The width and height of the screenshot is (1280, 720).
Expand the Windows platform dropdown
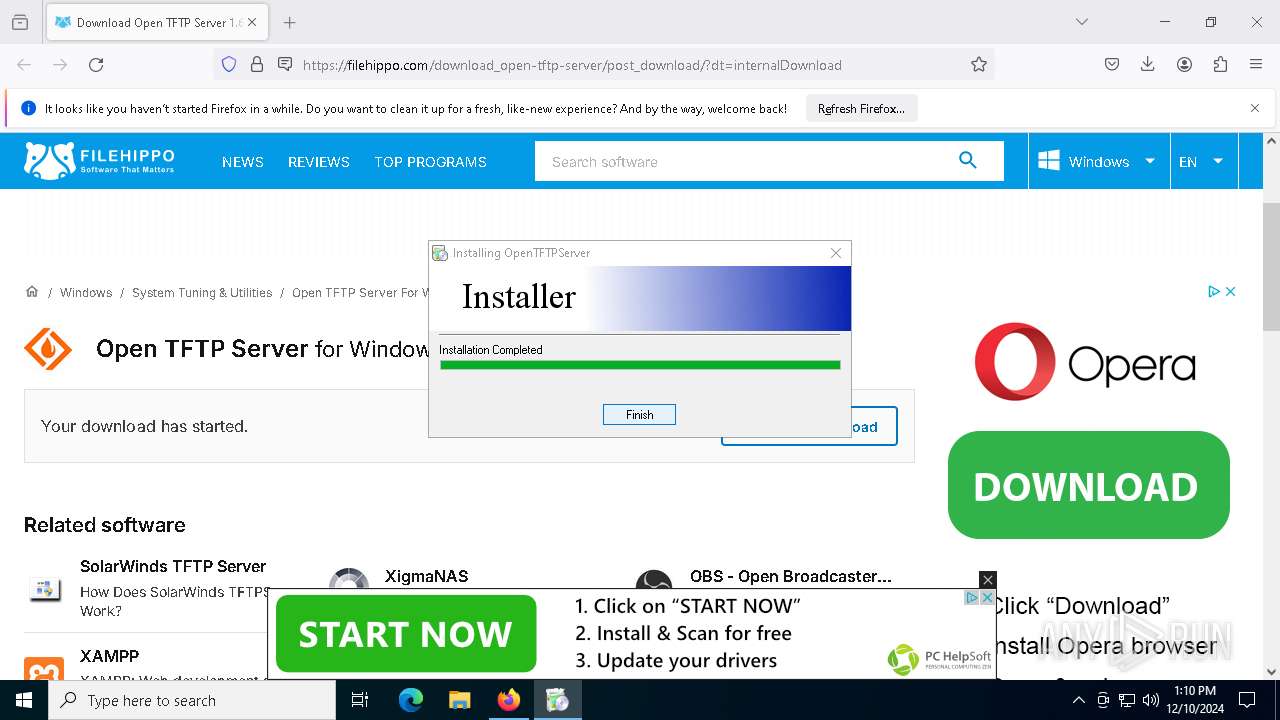pyautogui.click(x=1097, y=161)
